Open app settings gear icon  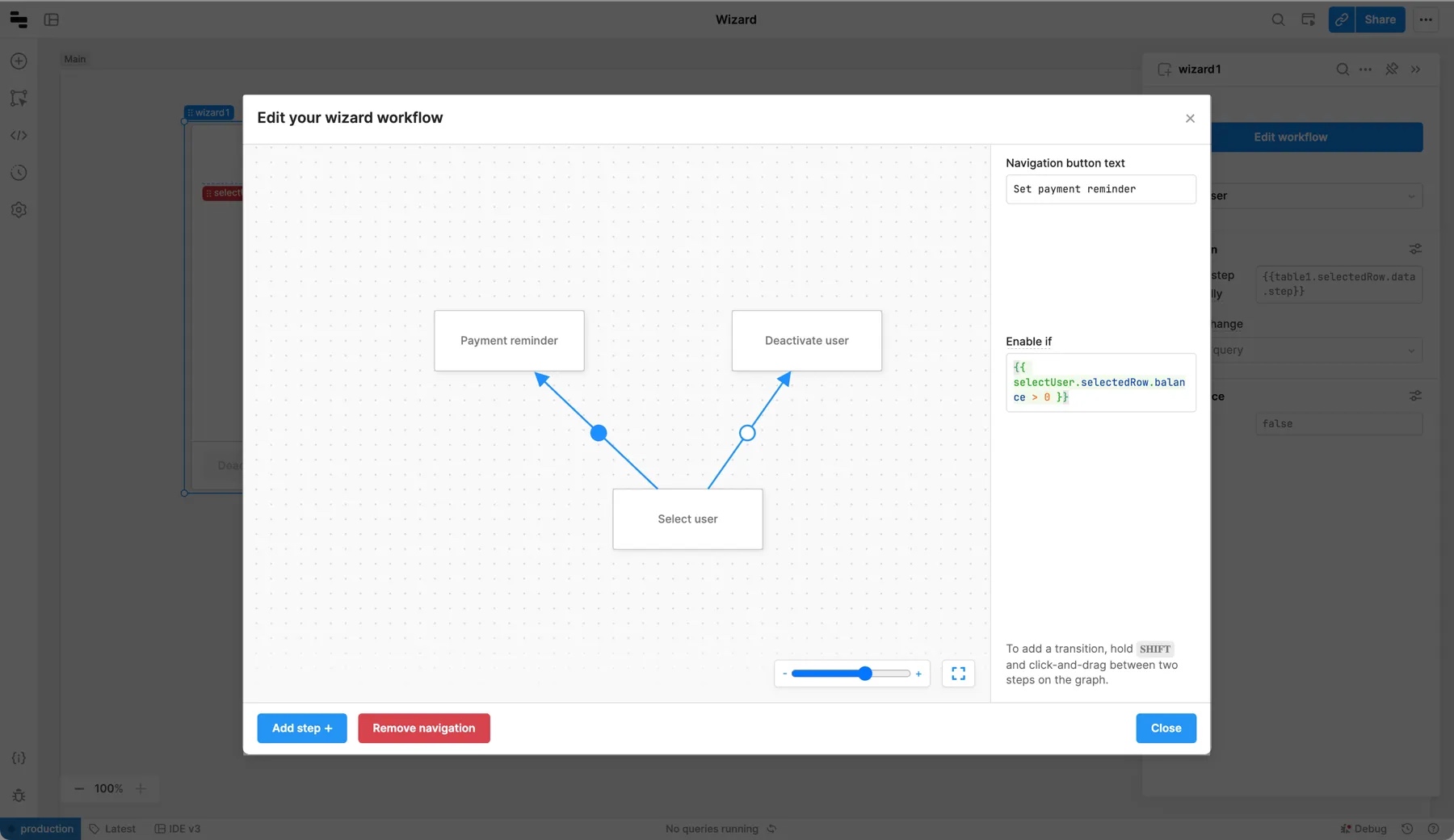click(19, 210)
